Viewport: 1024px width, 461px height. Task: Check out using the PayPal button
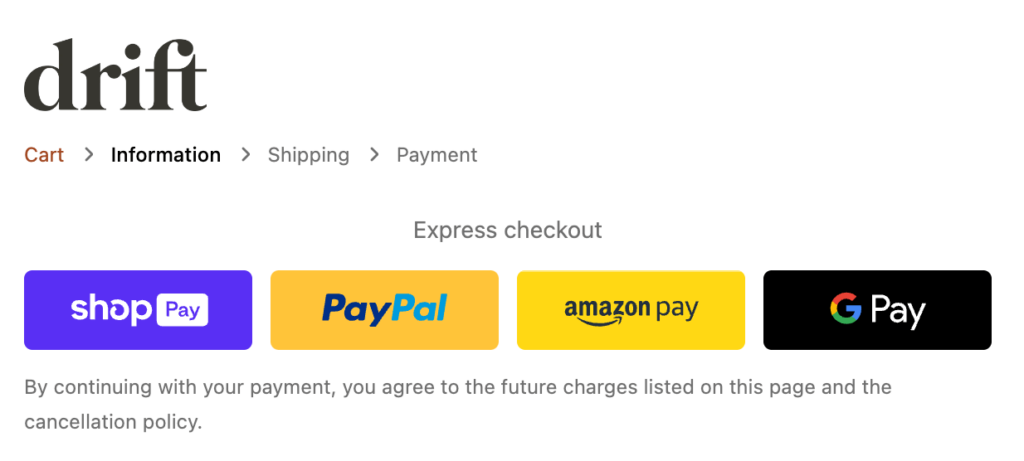[x=384, y=310]
